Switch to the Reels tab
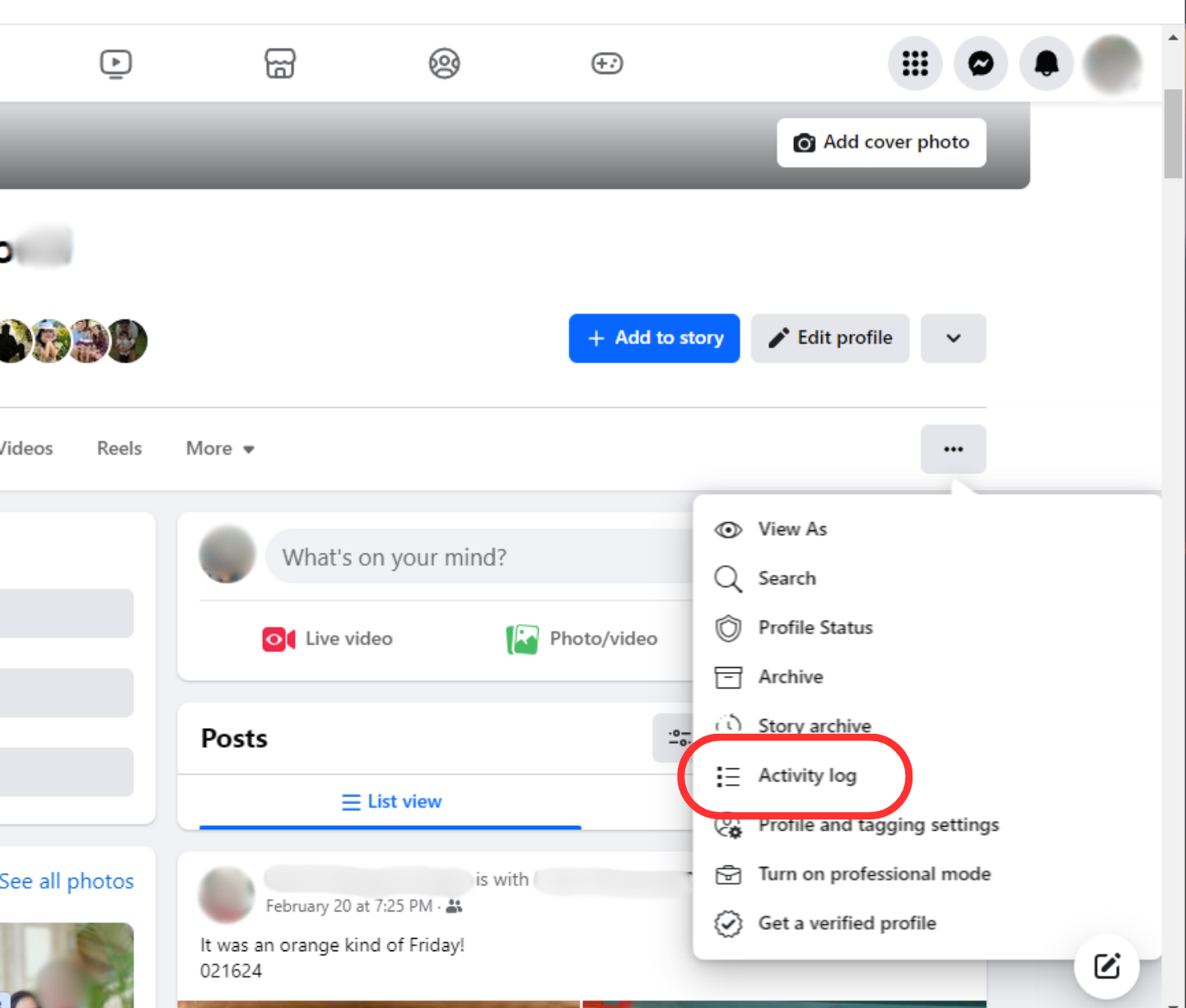The width and height of the screenshot is (1186, 1008). [119, 449]
